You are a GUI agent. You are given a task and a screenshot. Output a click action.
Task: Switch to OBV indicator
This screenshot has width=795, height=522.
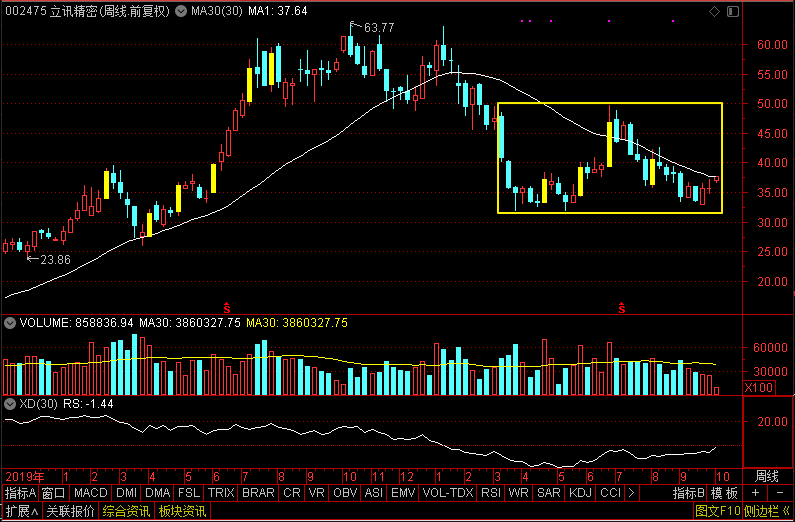[x=345, y=493]
